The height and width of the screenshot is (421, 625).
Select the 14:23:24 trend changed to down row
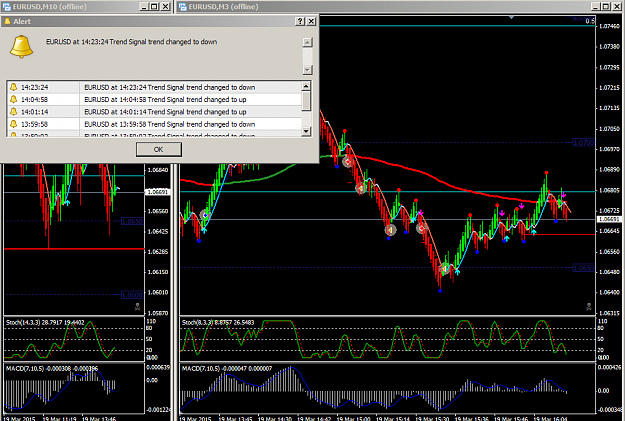(154, 87)
